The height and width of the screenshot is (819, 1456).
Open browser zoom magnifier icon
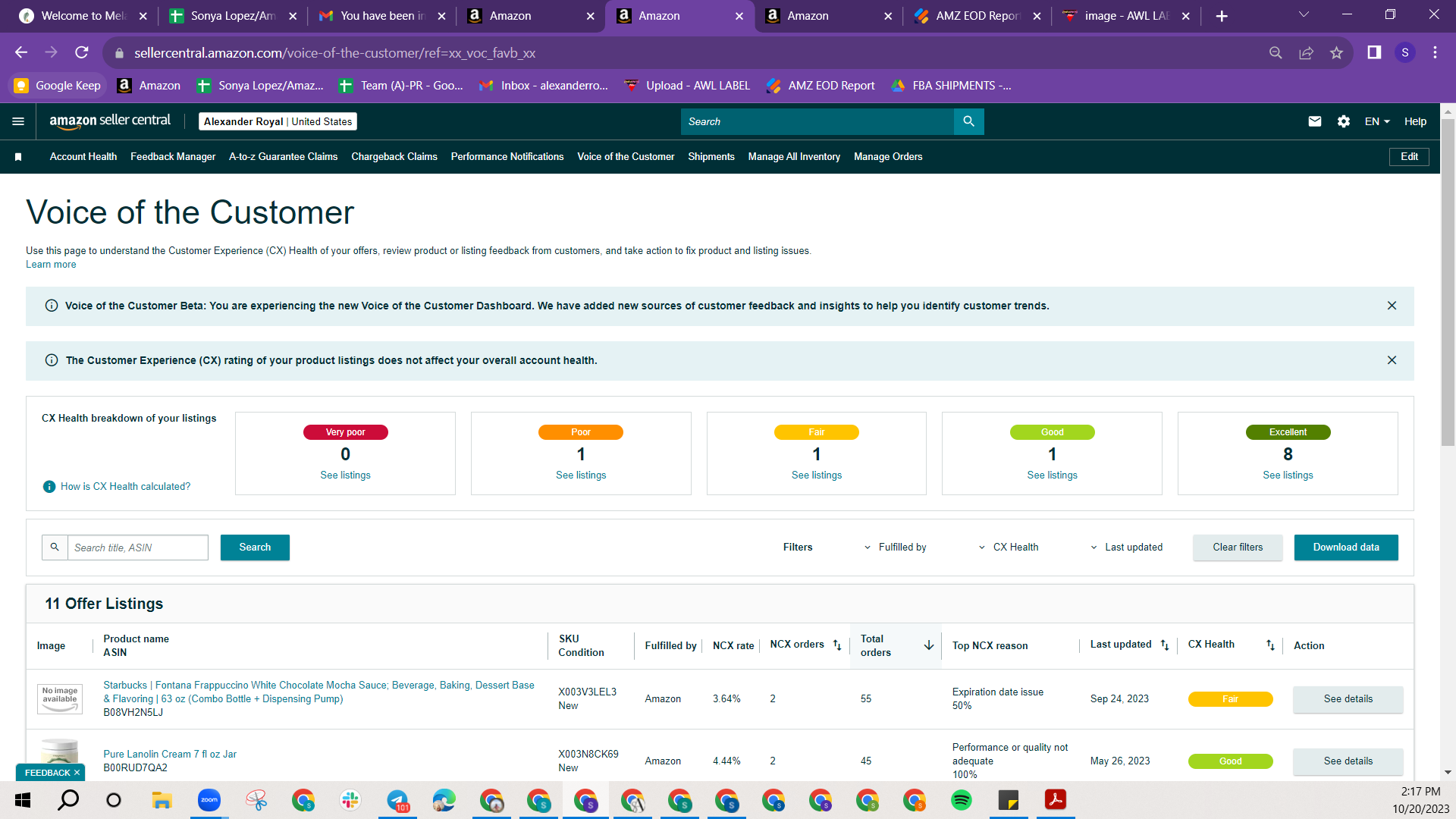coord(1276,52)
